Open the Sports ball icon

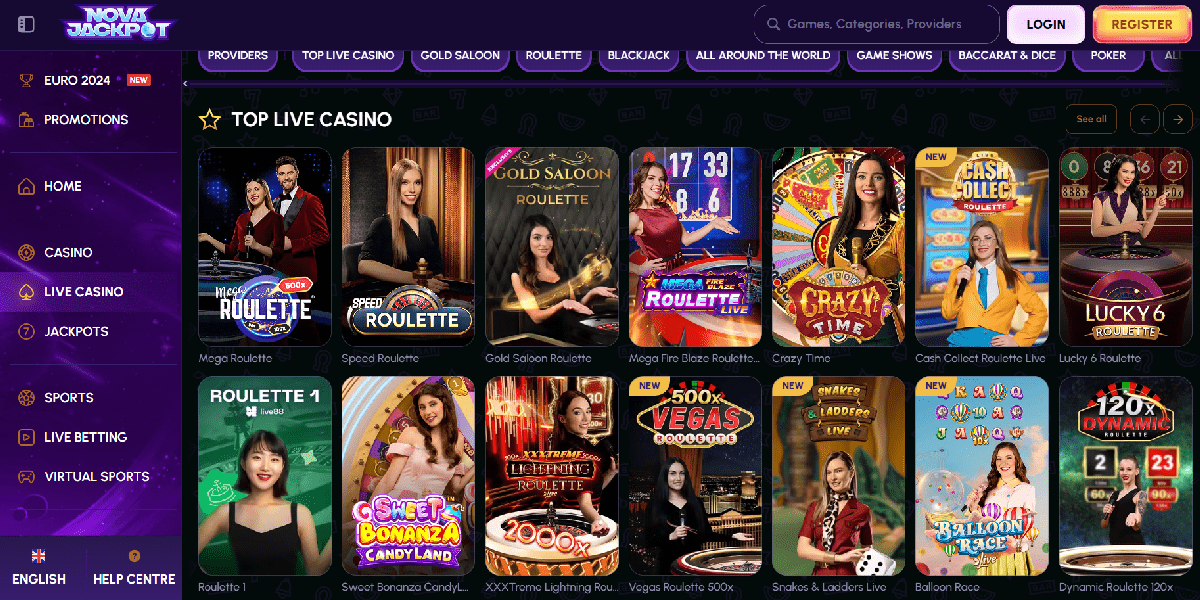pos(27,398)
